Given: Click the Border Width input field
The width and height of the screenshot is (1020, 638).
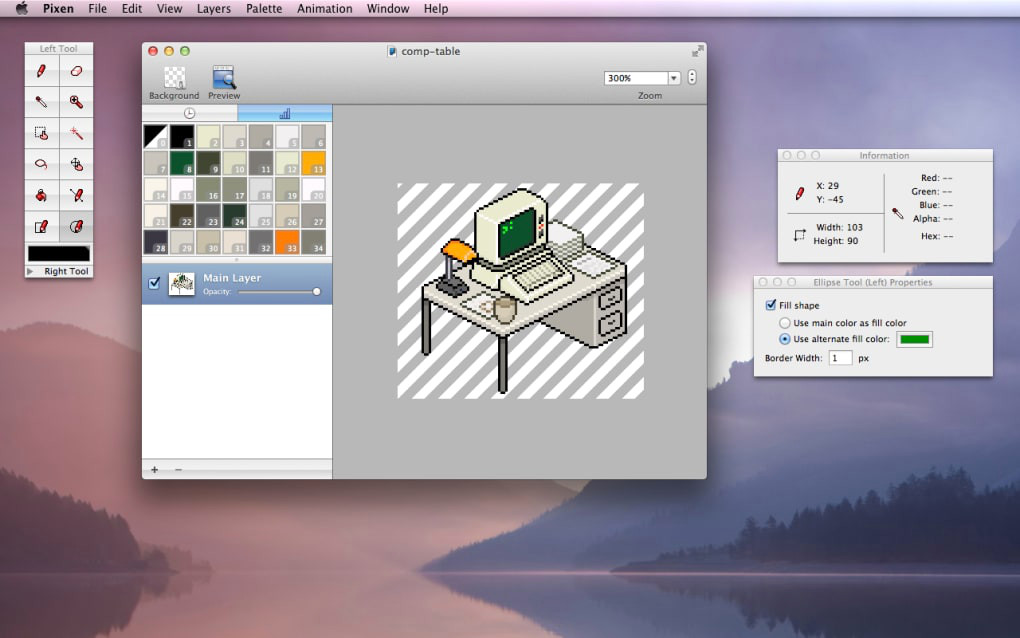Looking at the screenshot, I should (x=840, y=357).
